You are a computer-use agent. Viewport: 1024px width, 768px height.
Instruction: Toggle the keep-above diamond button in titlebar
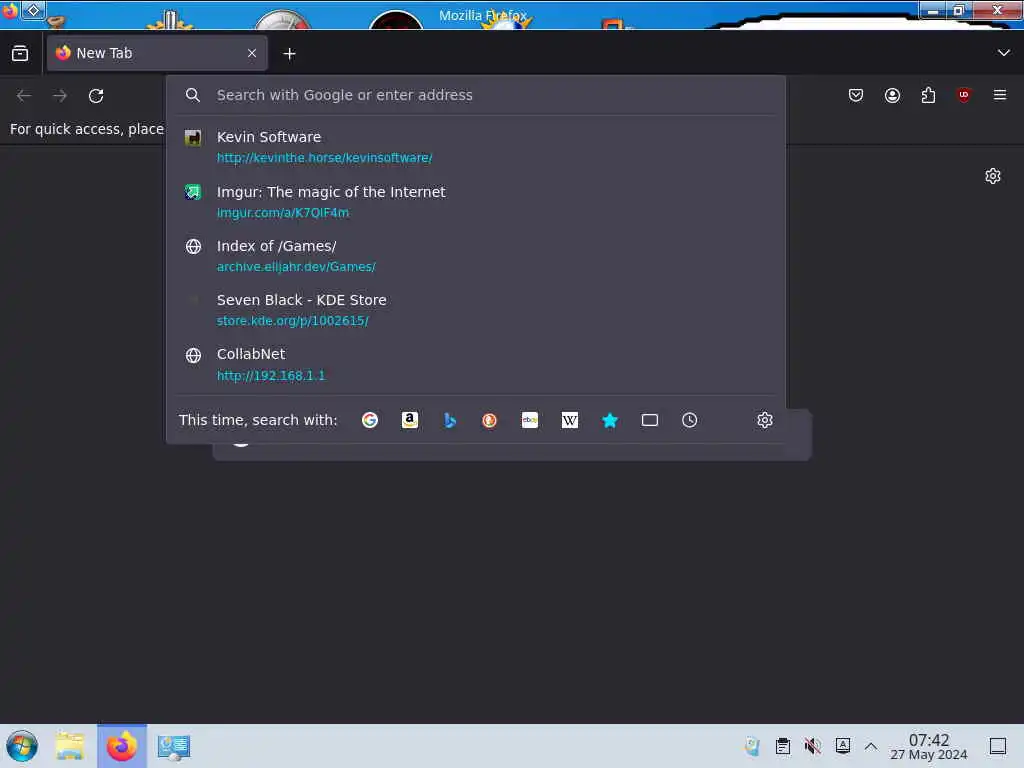click(x=33, y=10)
